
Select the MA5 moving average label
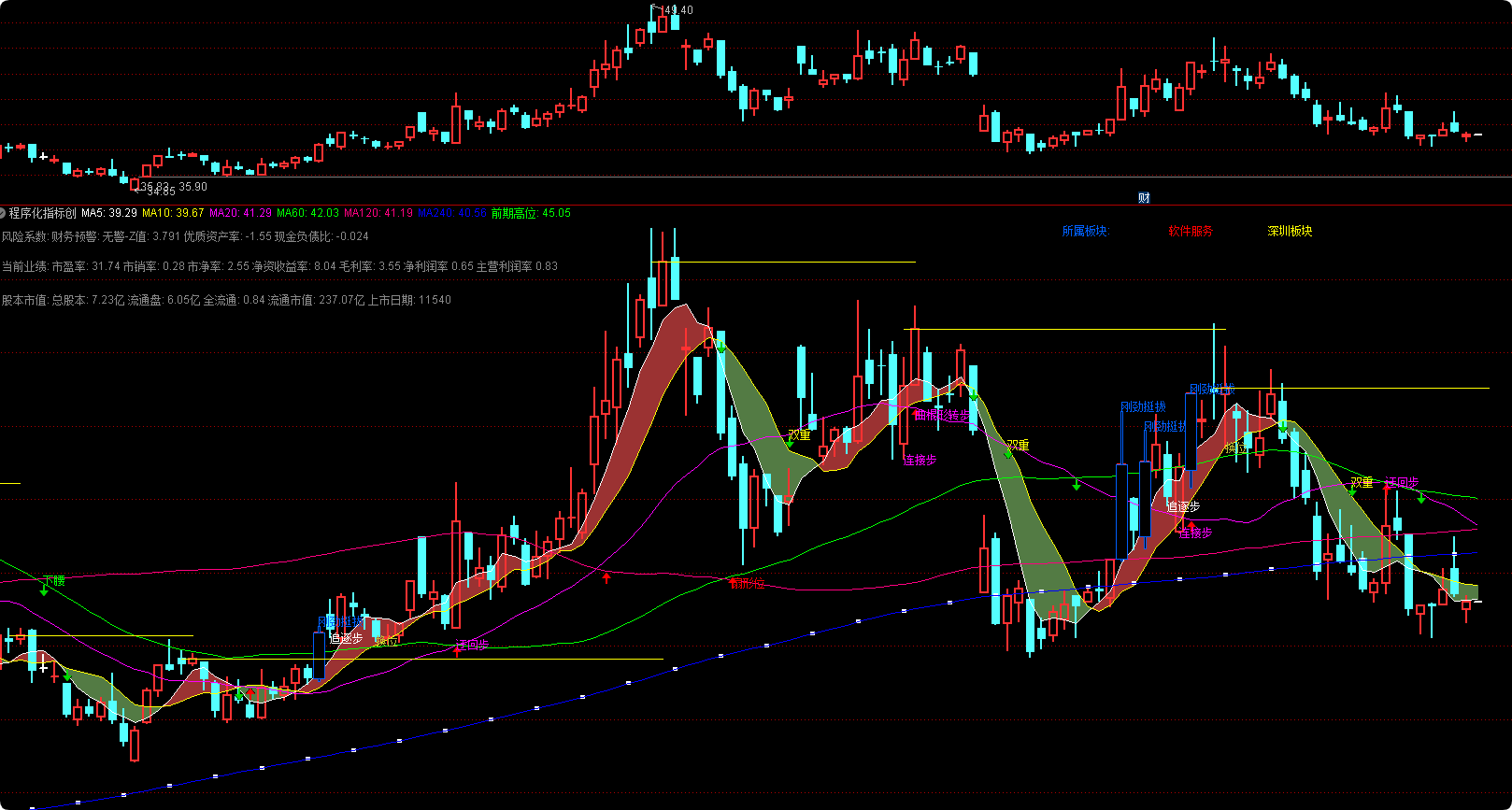(x=109, y=213)
